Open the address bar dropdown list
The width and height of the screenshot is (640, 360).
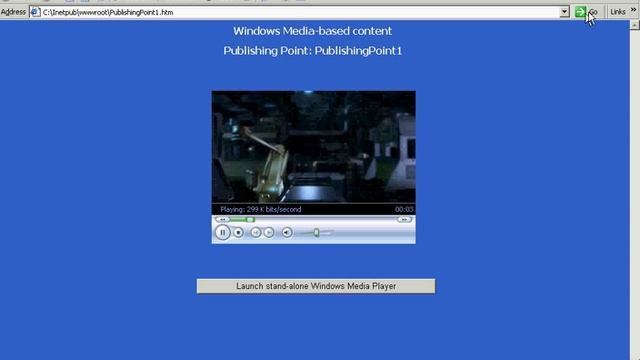[564, 12]
